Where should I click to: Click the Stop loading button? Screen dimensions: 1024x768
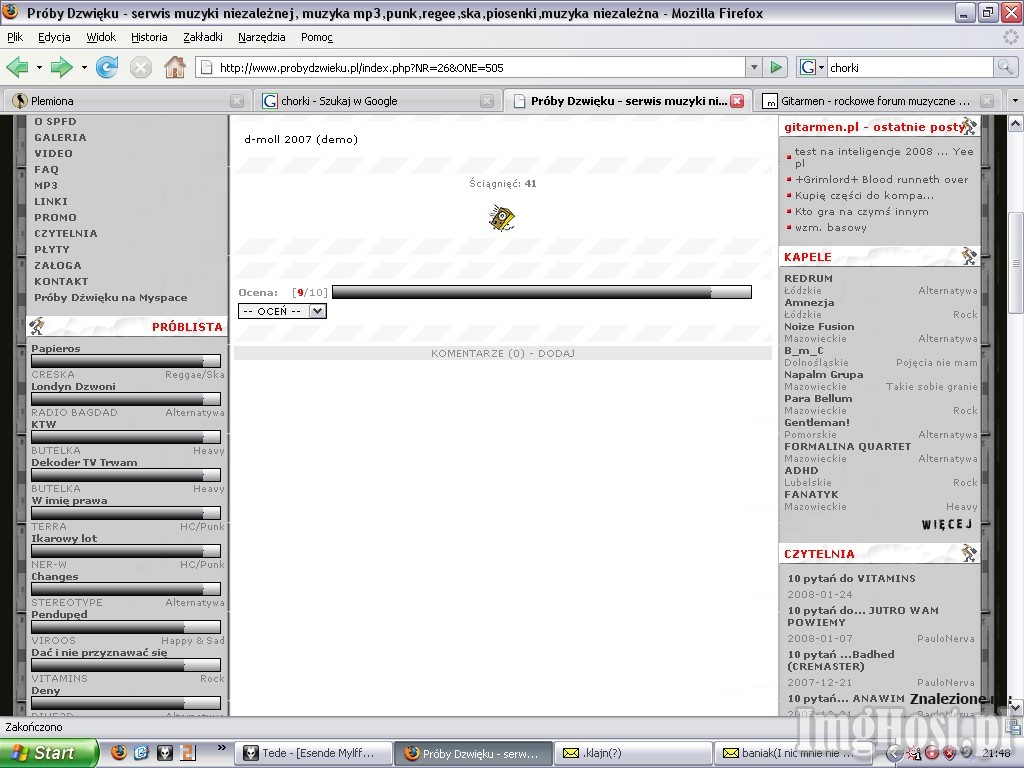click(x=140, y=67)
